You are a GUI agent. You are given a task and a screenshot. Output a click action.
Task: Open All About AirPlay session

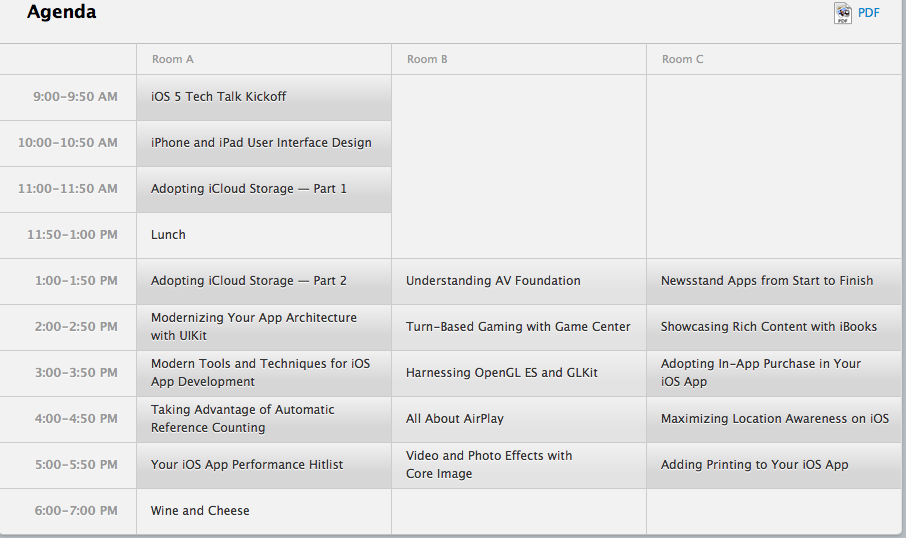tap(519, 419)
